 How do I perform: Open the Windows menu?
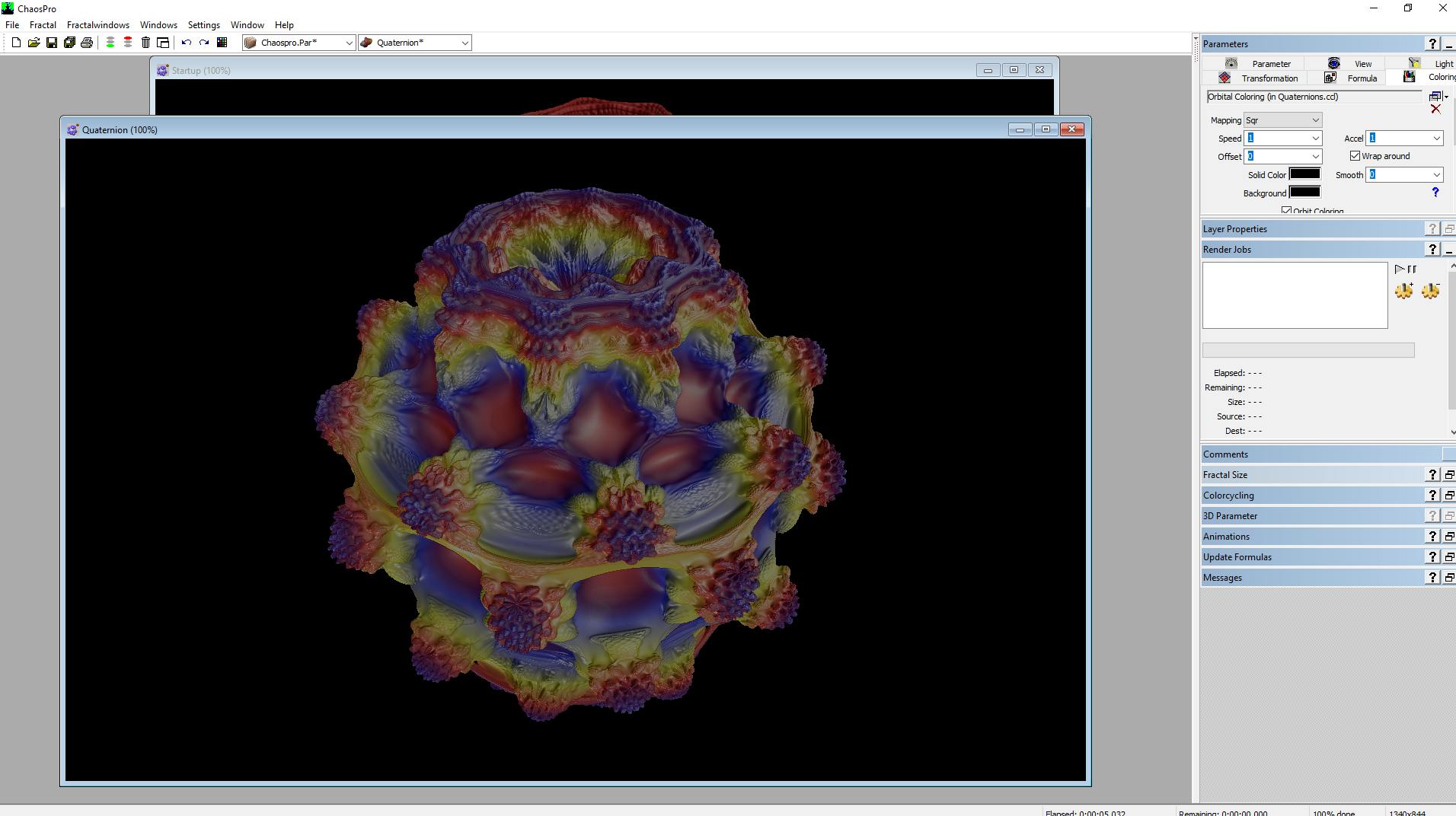click(x=158, y=25)
